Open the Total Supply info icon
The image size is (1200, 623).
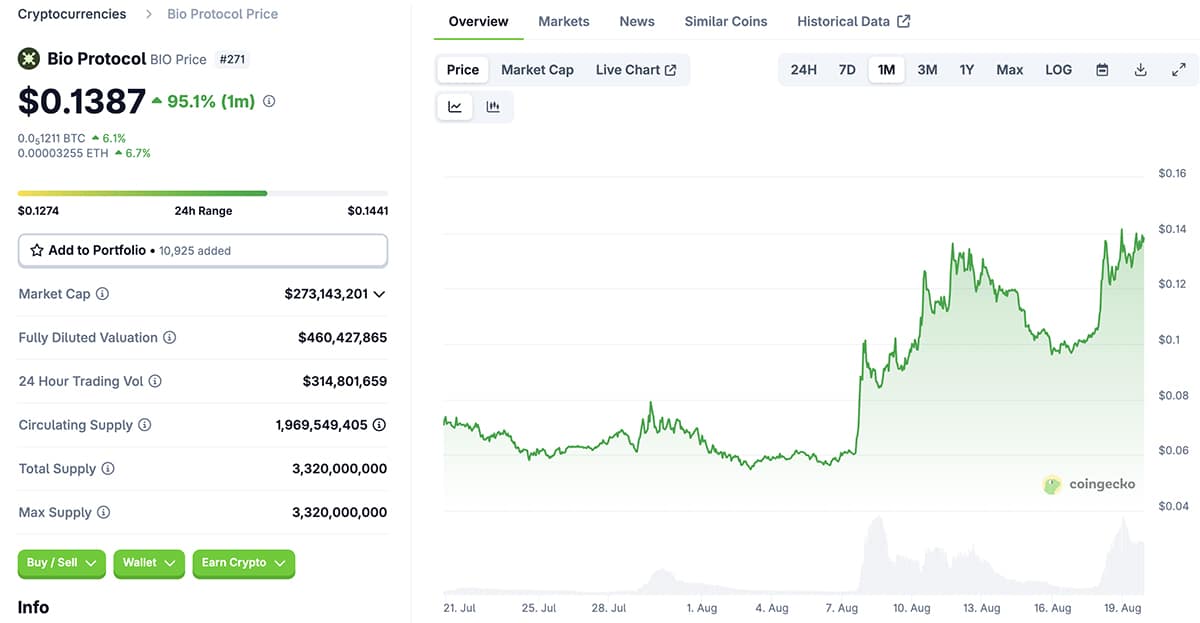[x=108, y=469]
